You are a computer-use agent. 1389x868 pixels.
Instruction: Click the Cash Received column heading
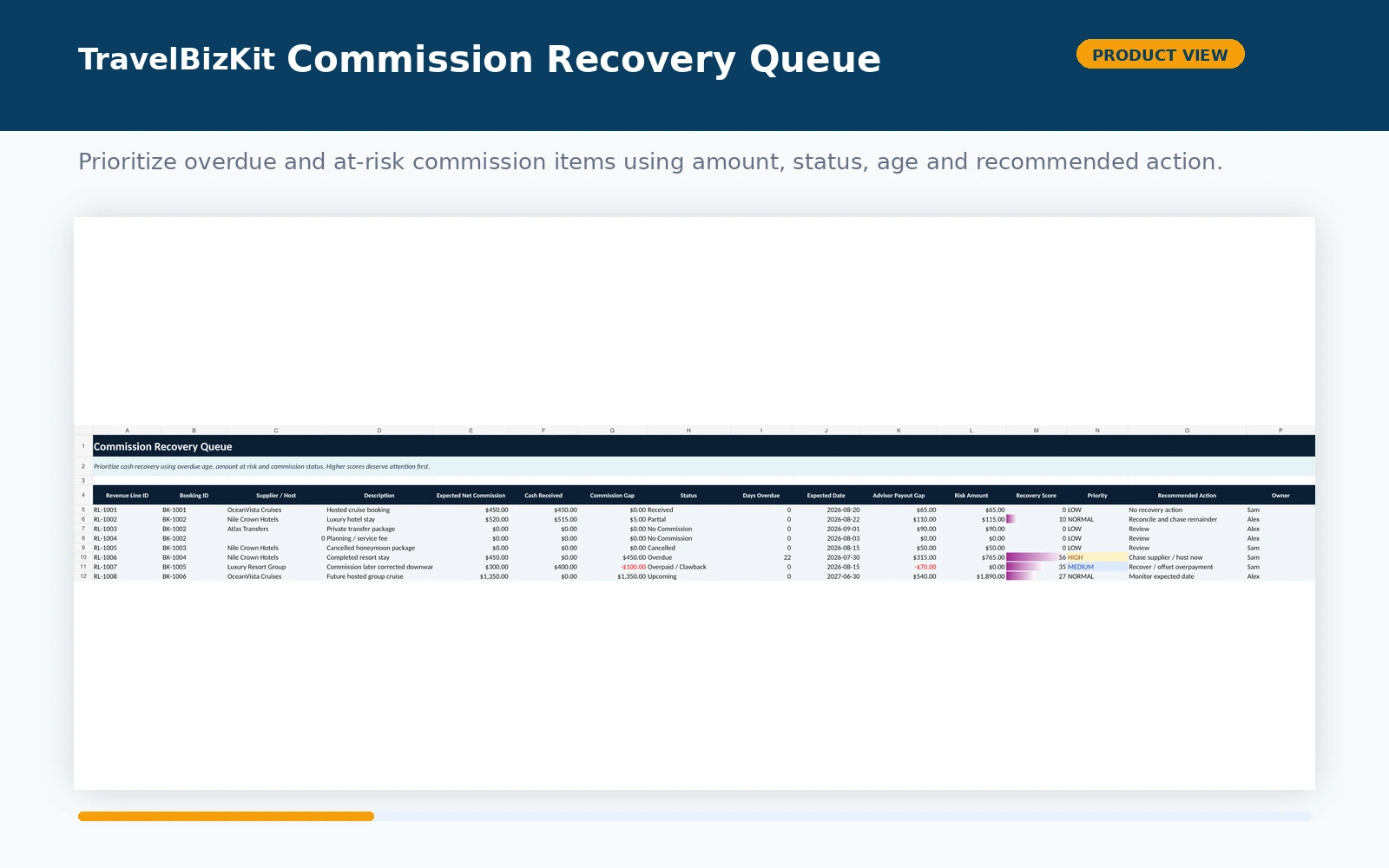543,496
